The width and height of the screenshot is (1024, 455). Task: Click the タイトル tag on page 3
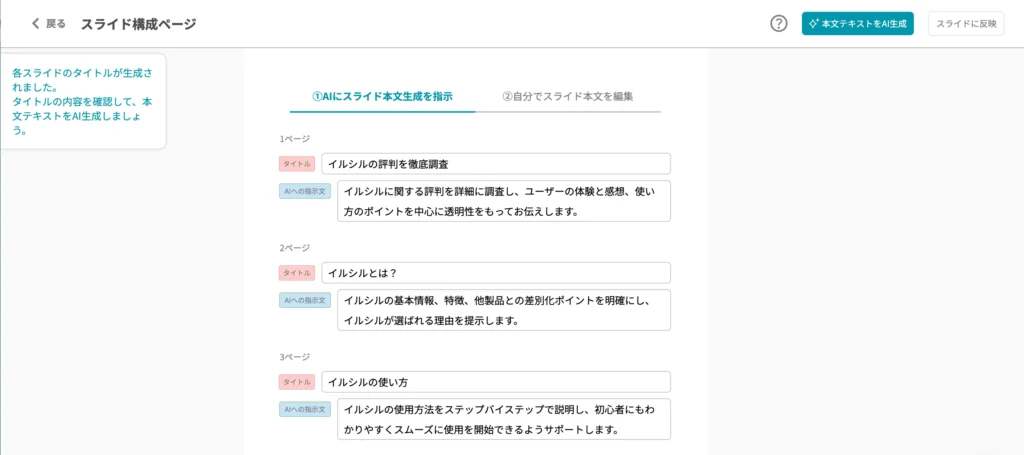click(x=297, y=382)
